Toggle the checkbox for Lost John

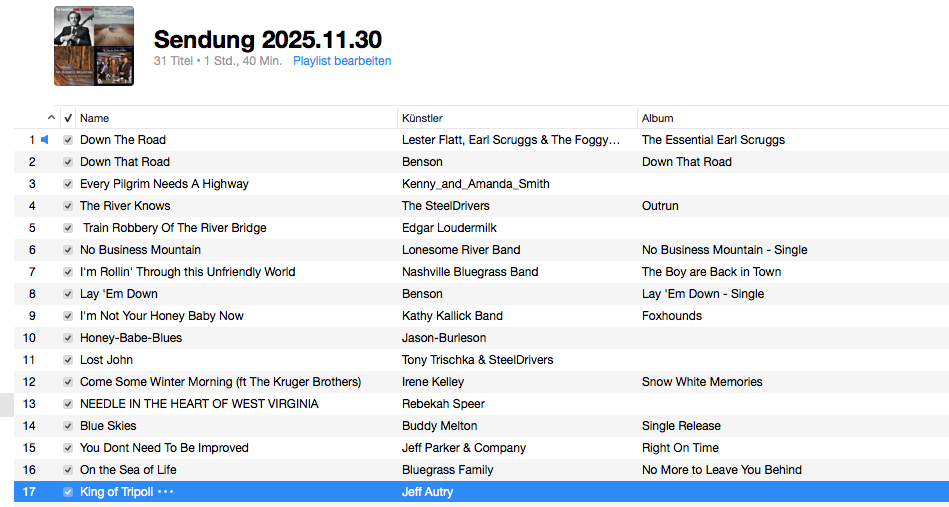(x=68, y=360)
